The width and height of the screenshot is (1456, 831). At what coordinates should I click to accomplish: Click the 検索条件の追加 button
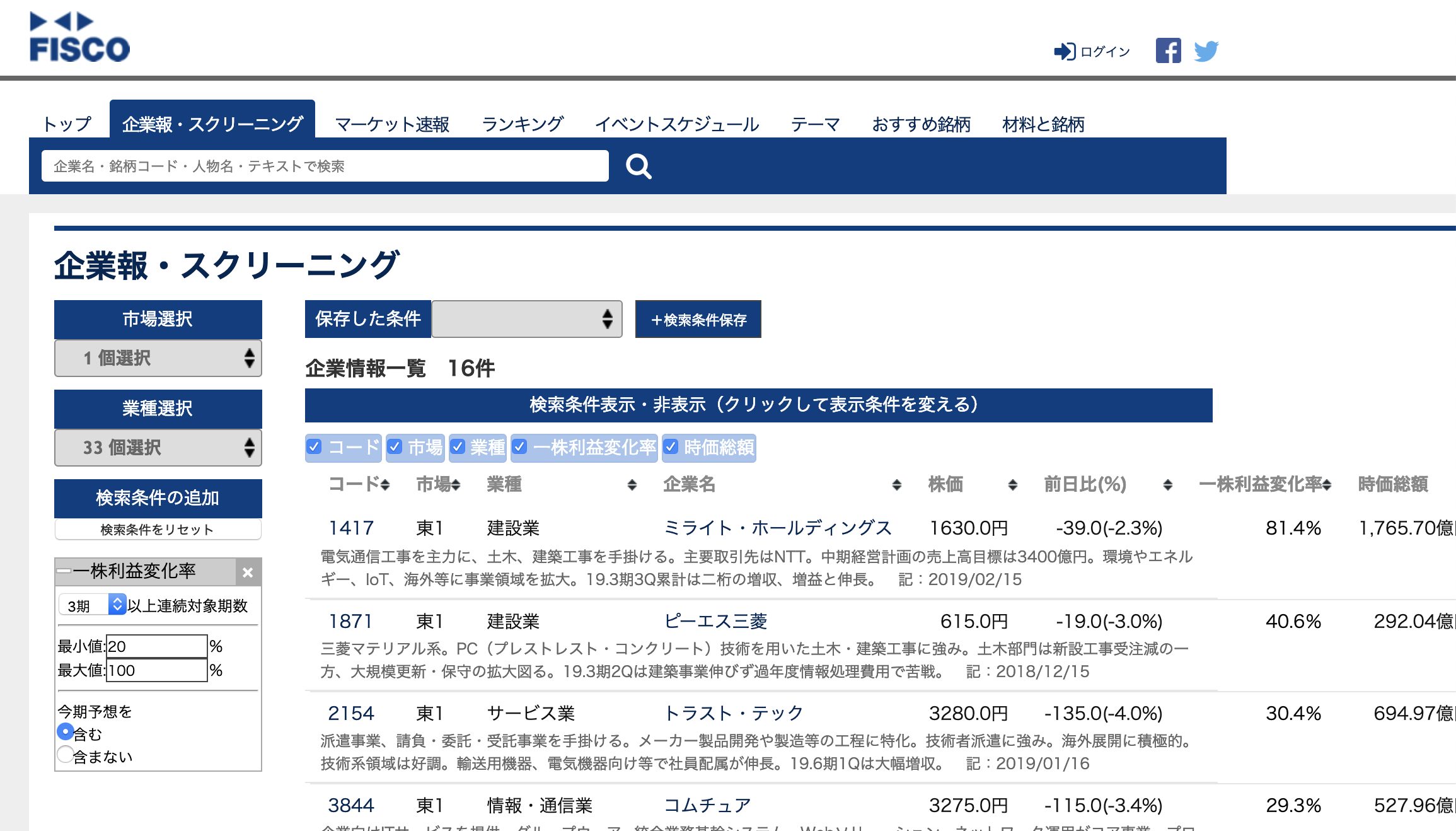point(158,498)
